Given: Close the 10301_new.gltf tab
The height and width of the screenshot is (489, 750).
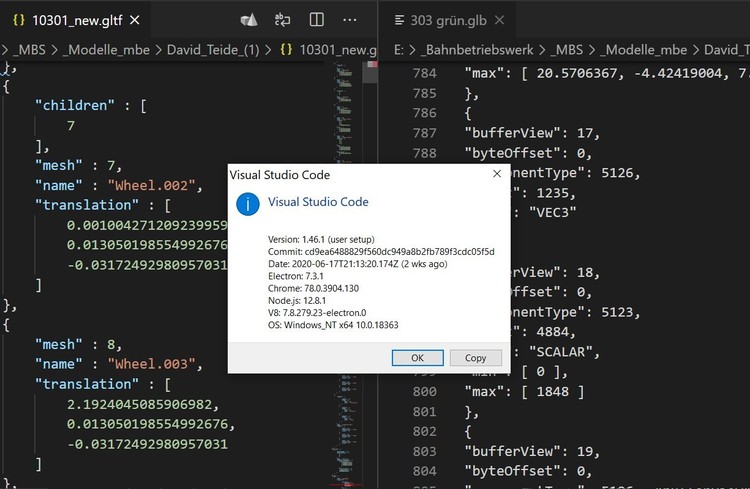Looking at the screenshot, I should click(135, 20).
